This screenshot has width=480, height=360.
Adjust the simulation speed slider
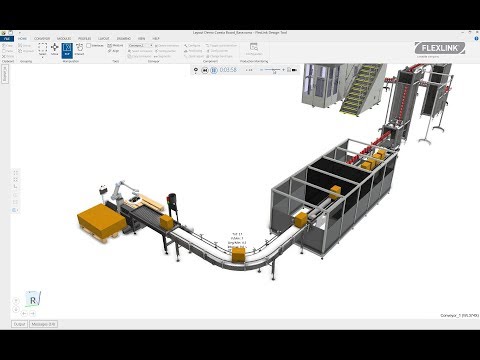pyautogui.click(x=272, y=70)
